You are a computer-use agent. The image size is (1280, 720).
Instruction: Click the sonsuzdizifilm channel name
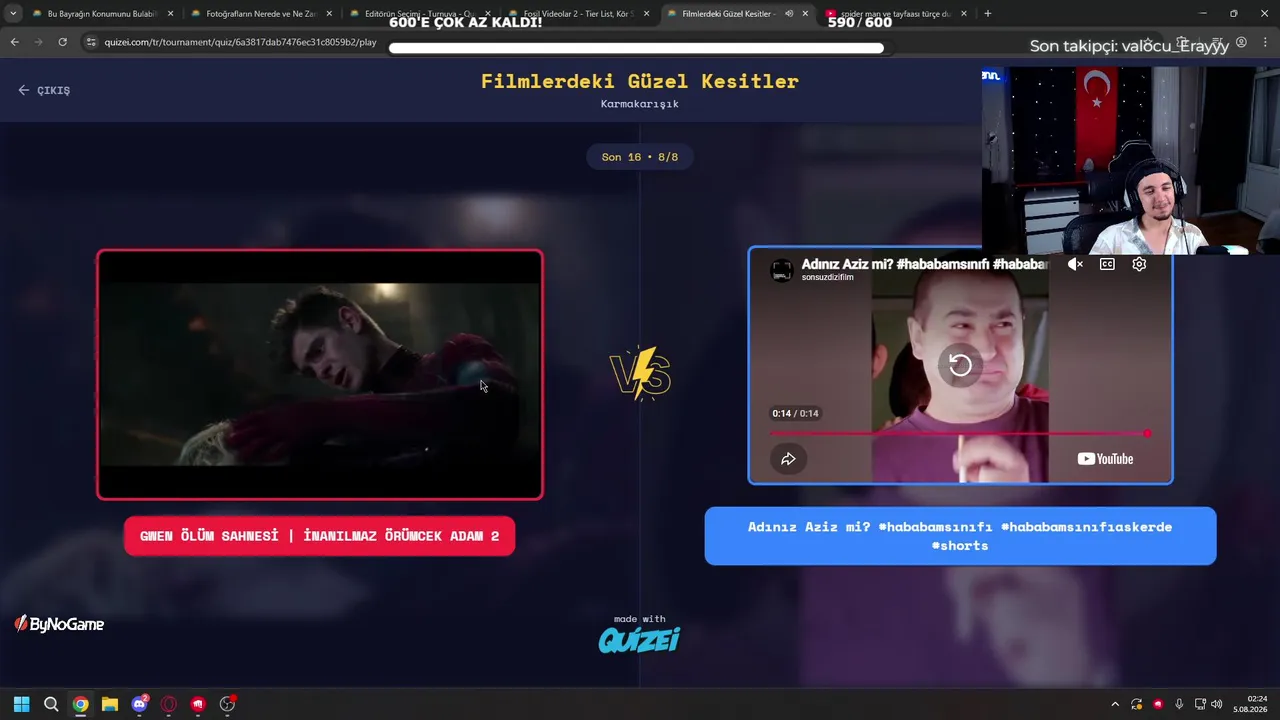point(827,278)
